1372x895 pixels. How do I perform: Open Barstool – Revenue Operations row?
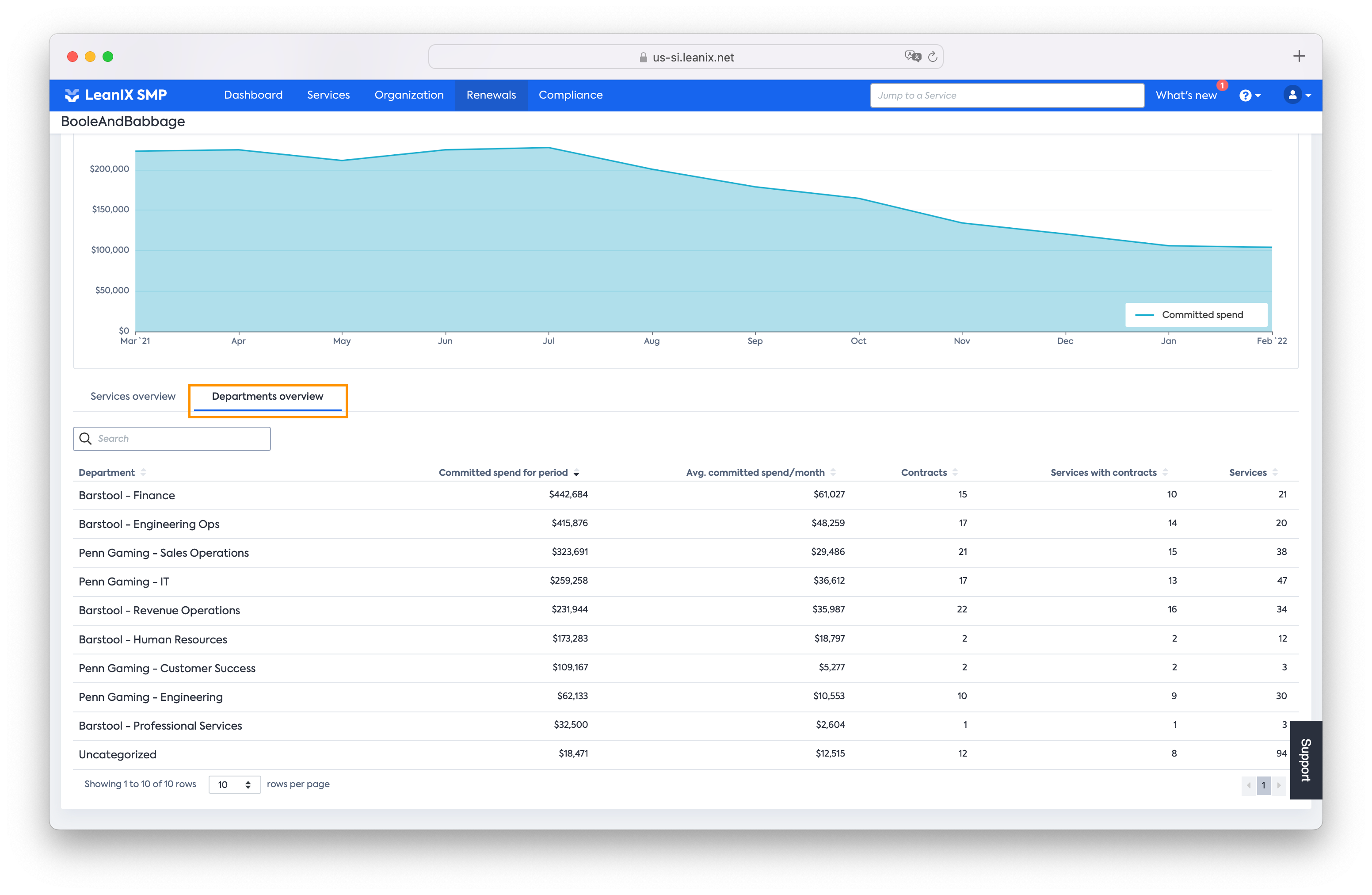686,611
